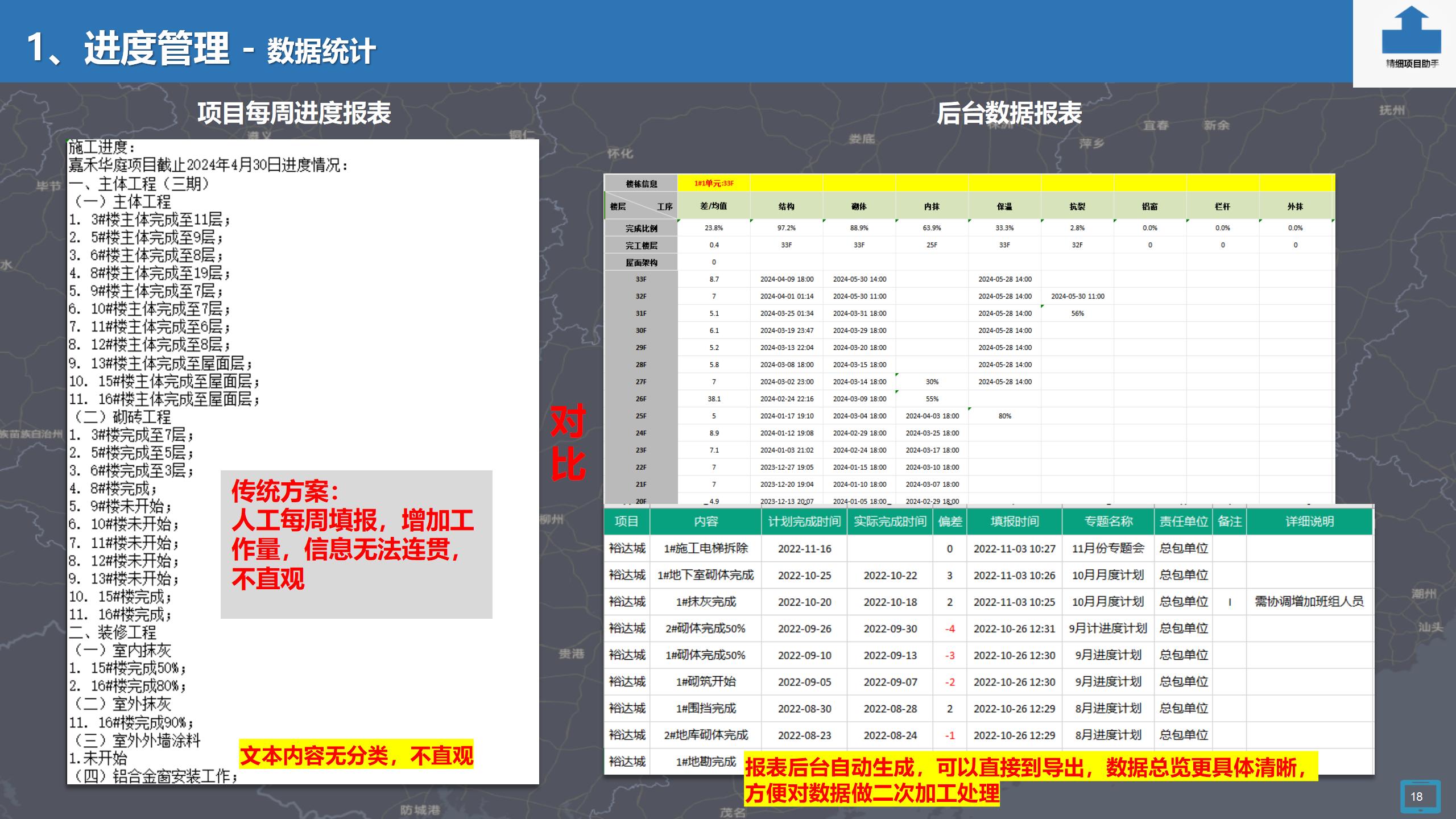Click the timestamp 2022-11-03 10:27
The height and width of the screenshot is (819, 1456).
1015,548
